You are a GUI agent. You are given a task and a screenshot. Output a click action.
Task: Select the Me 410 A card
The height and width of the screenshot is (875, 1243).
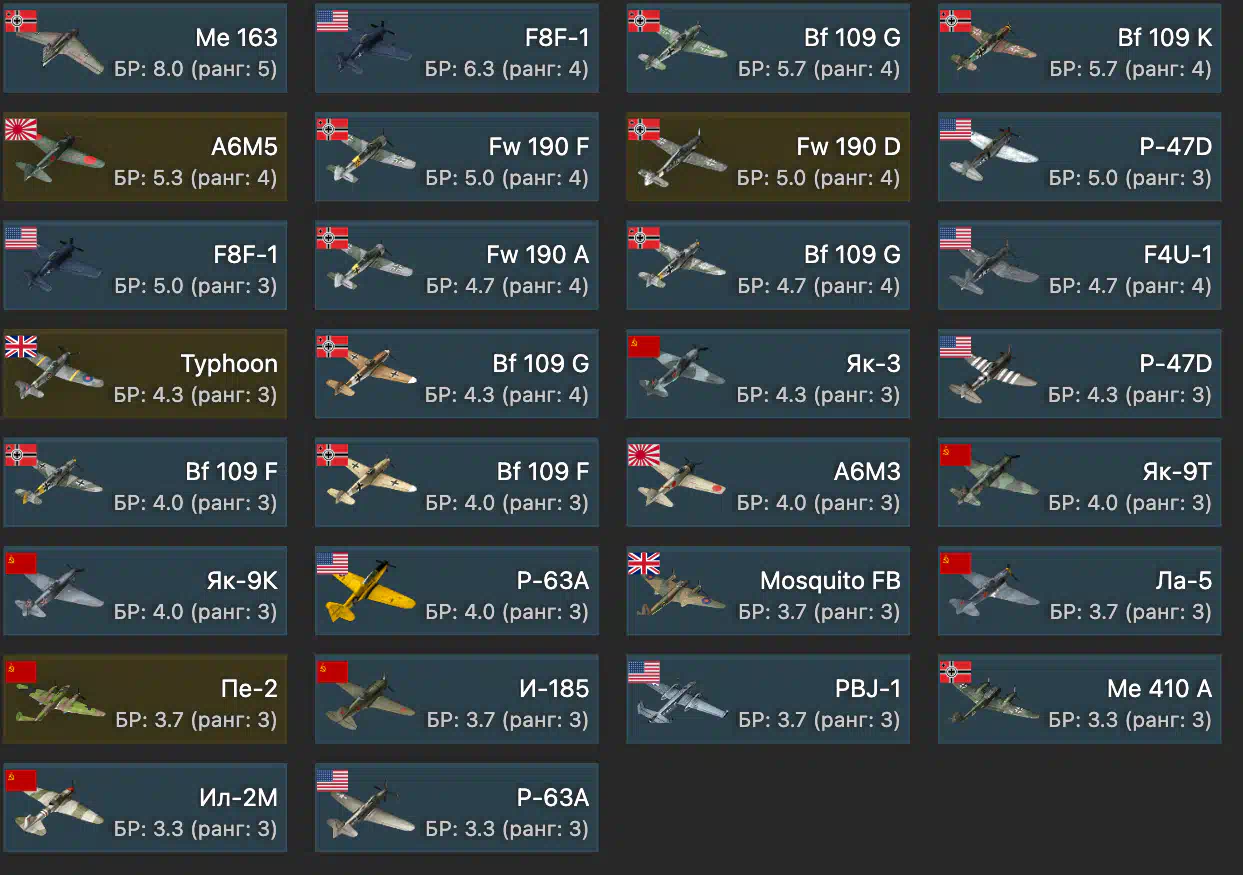1079,699
